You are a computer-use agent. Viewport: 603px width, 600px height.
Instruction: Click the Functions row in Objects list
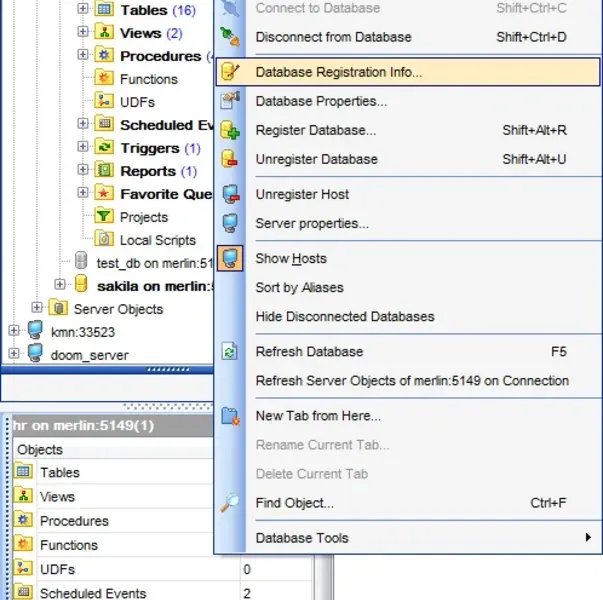(x=113, y=545)
